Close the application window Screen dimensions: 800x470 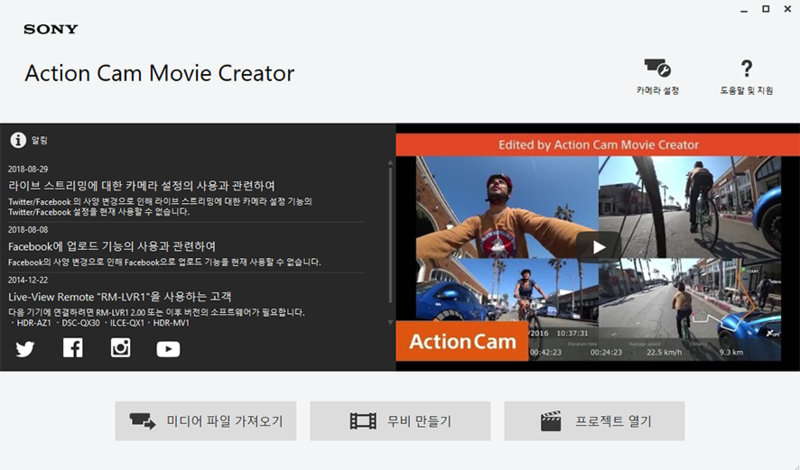click(788, 9)
